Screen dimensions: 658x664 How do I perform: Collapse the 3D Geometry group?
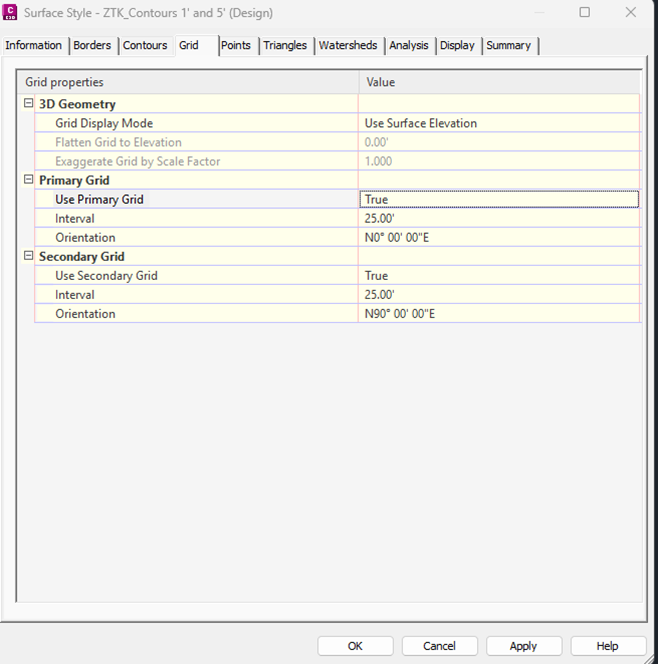coord(28,103)
